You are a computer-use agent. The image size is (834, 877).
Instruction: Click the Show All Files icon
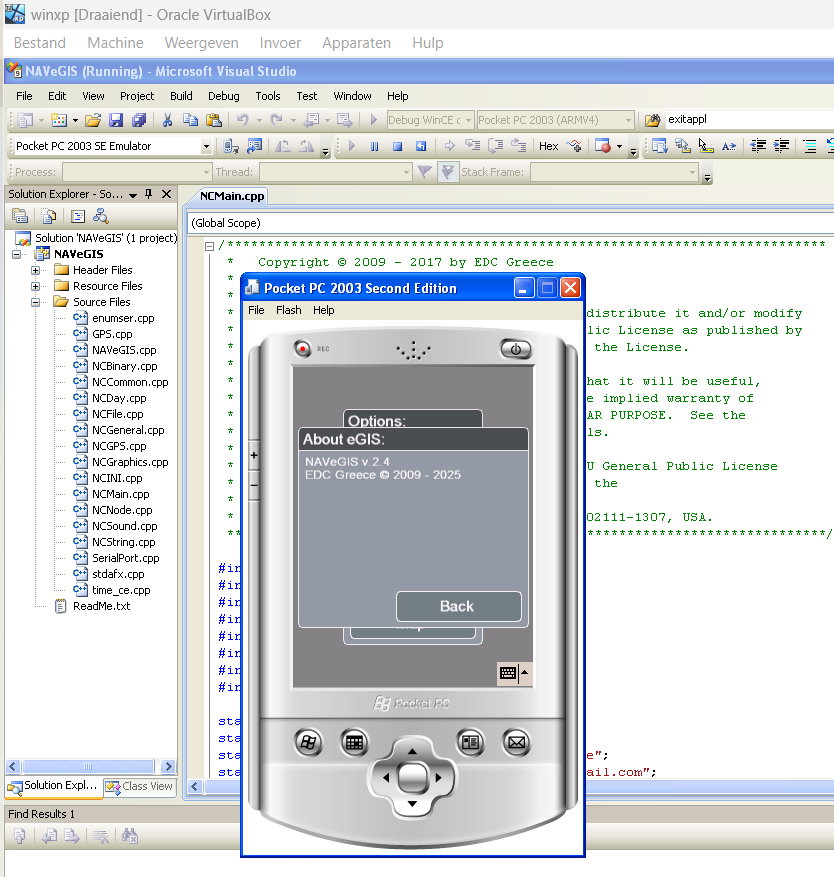49,216
